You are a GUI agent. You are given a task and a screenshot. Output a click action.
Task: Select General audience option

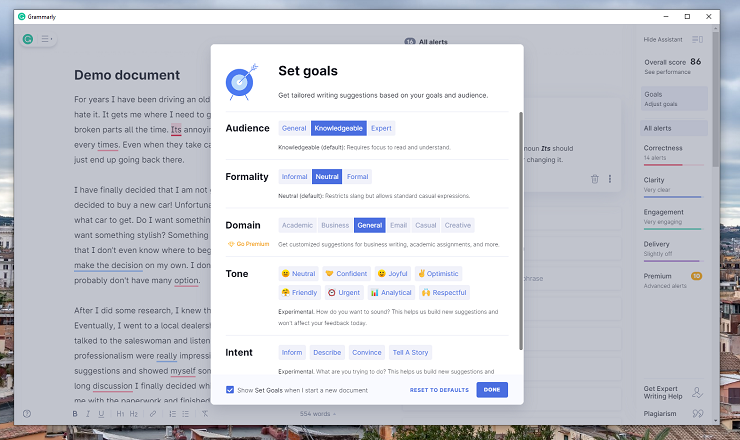294,128
